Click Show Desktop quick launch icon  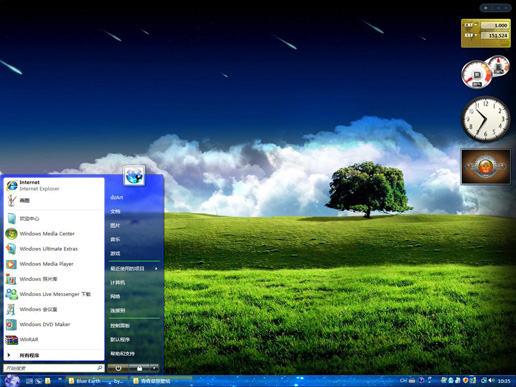tap(29, 381)
